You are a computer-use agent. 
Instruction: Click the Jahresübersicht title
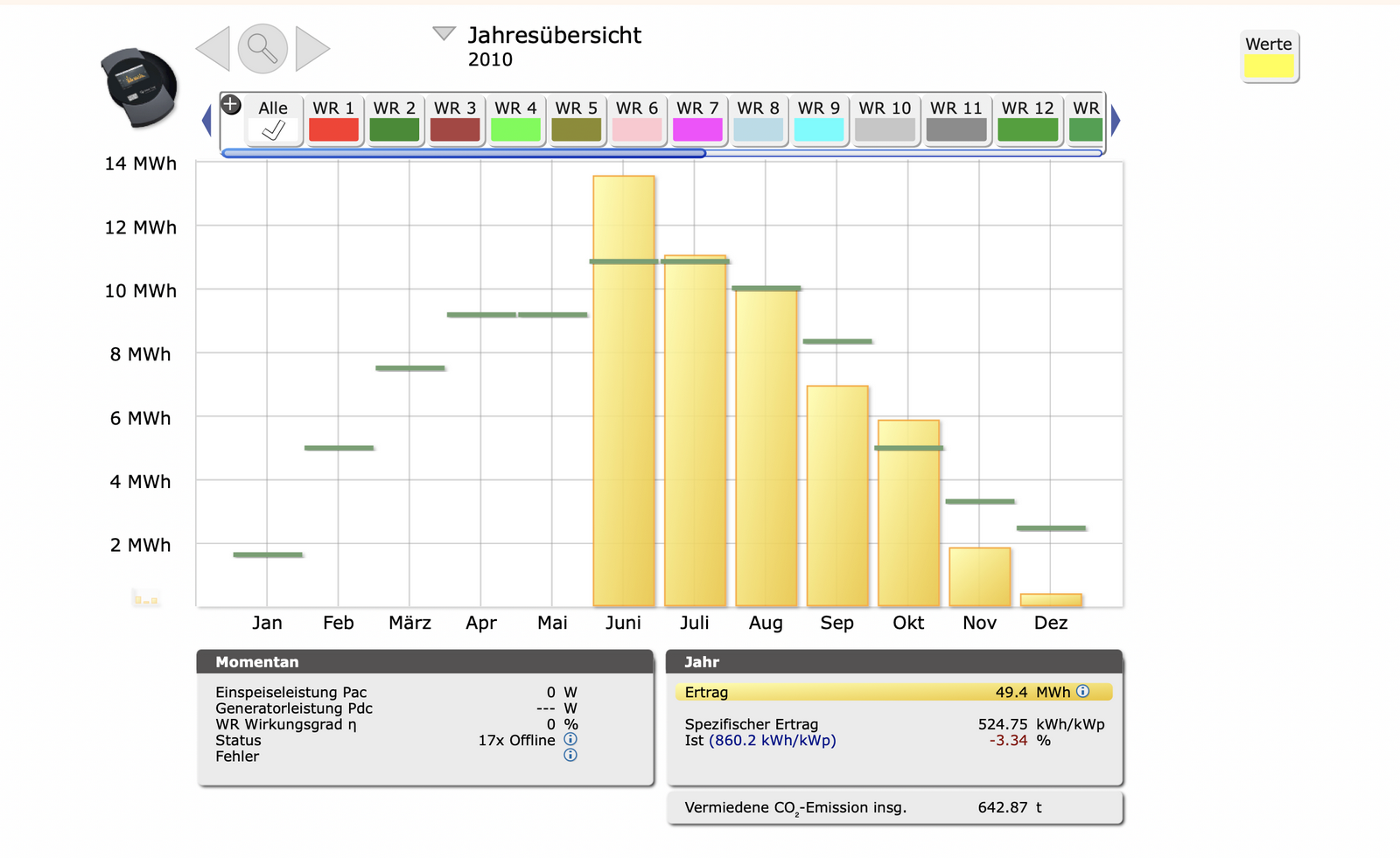[x=555, y=35]
